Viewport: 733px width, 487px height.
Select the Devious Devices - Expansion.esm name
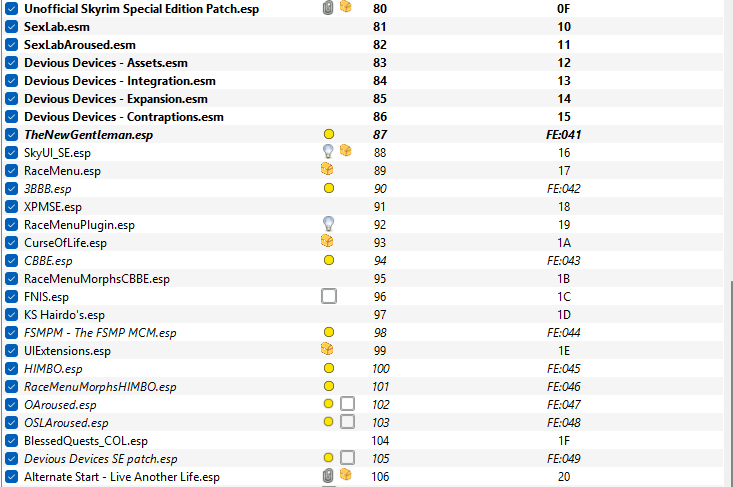tap(115, 99)
